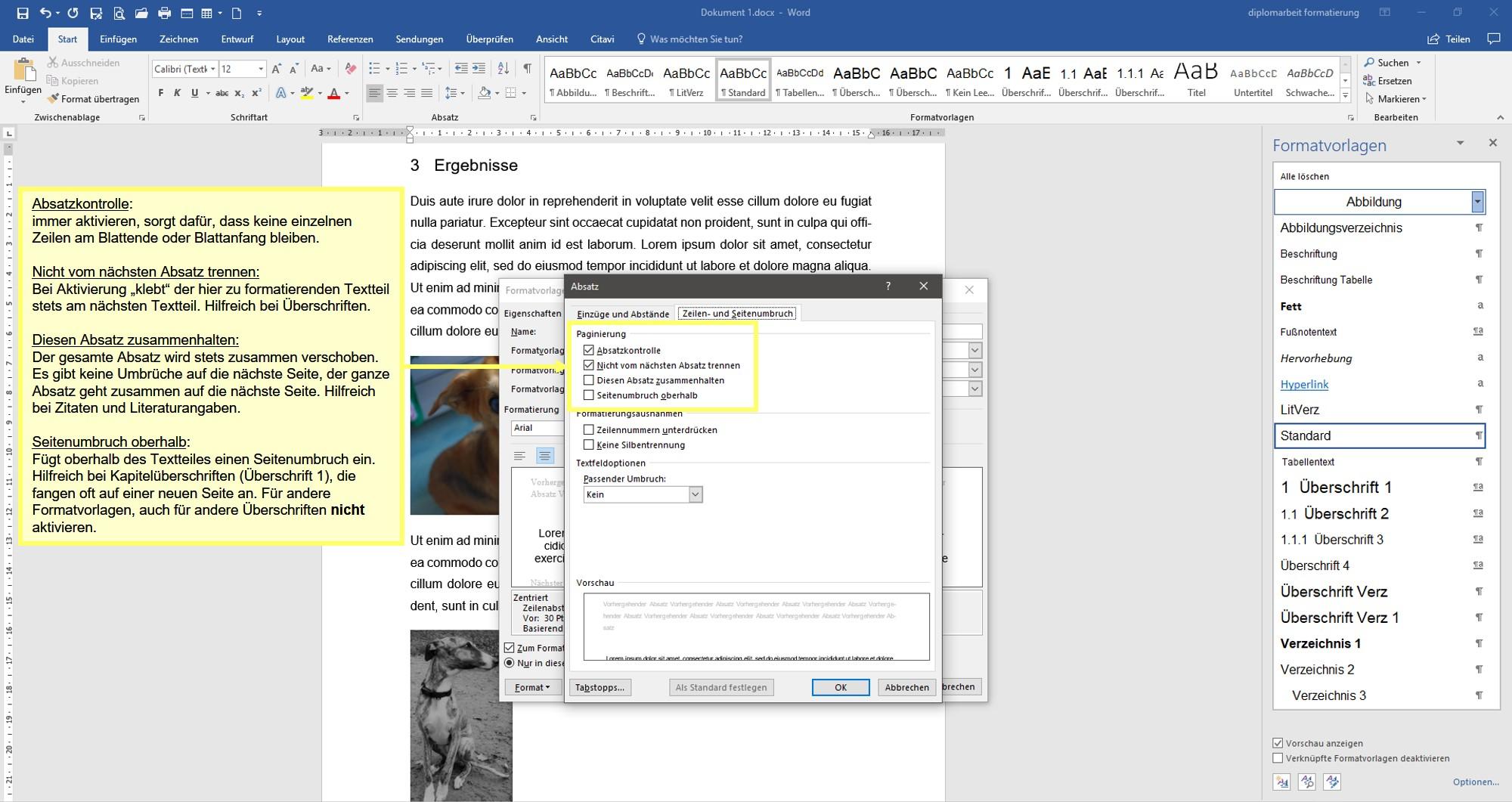
Task: Click the Neue Formatvorlage icon in styles pane
Action: (1283, 782)
